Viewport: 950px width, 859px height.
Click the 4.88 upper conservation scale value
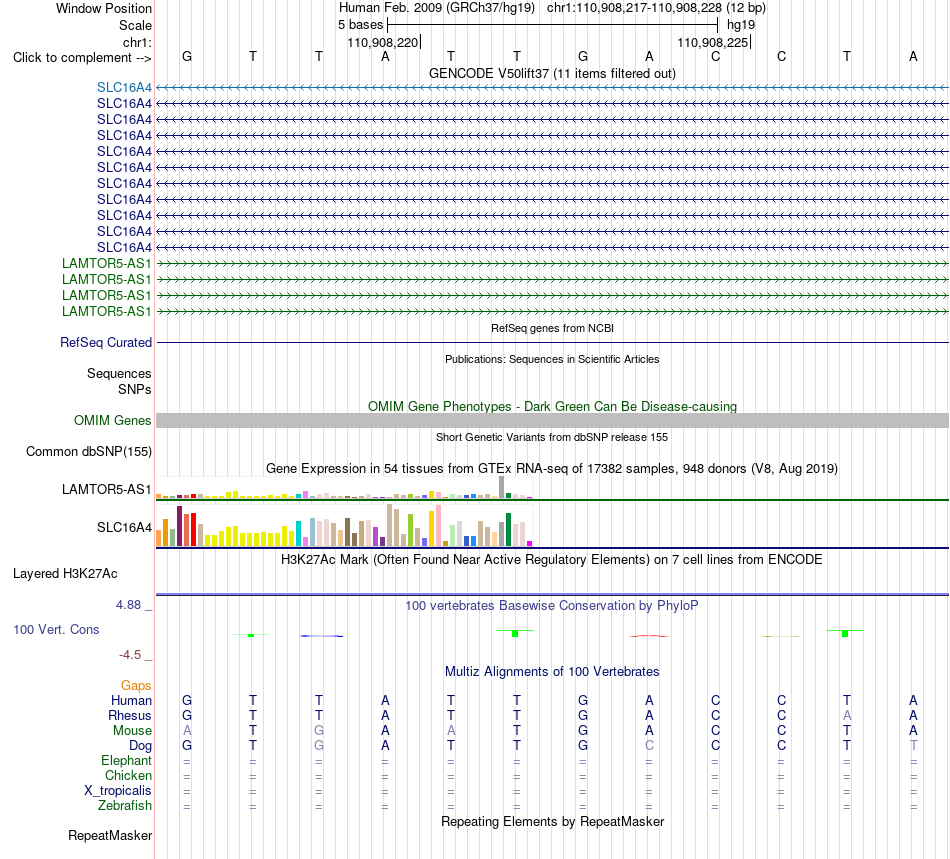coord(128,605)
